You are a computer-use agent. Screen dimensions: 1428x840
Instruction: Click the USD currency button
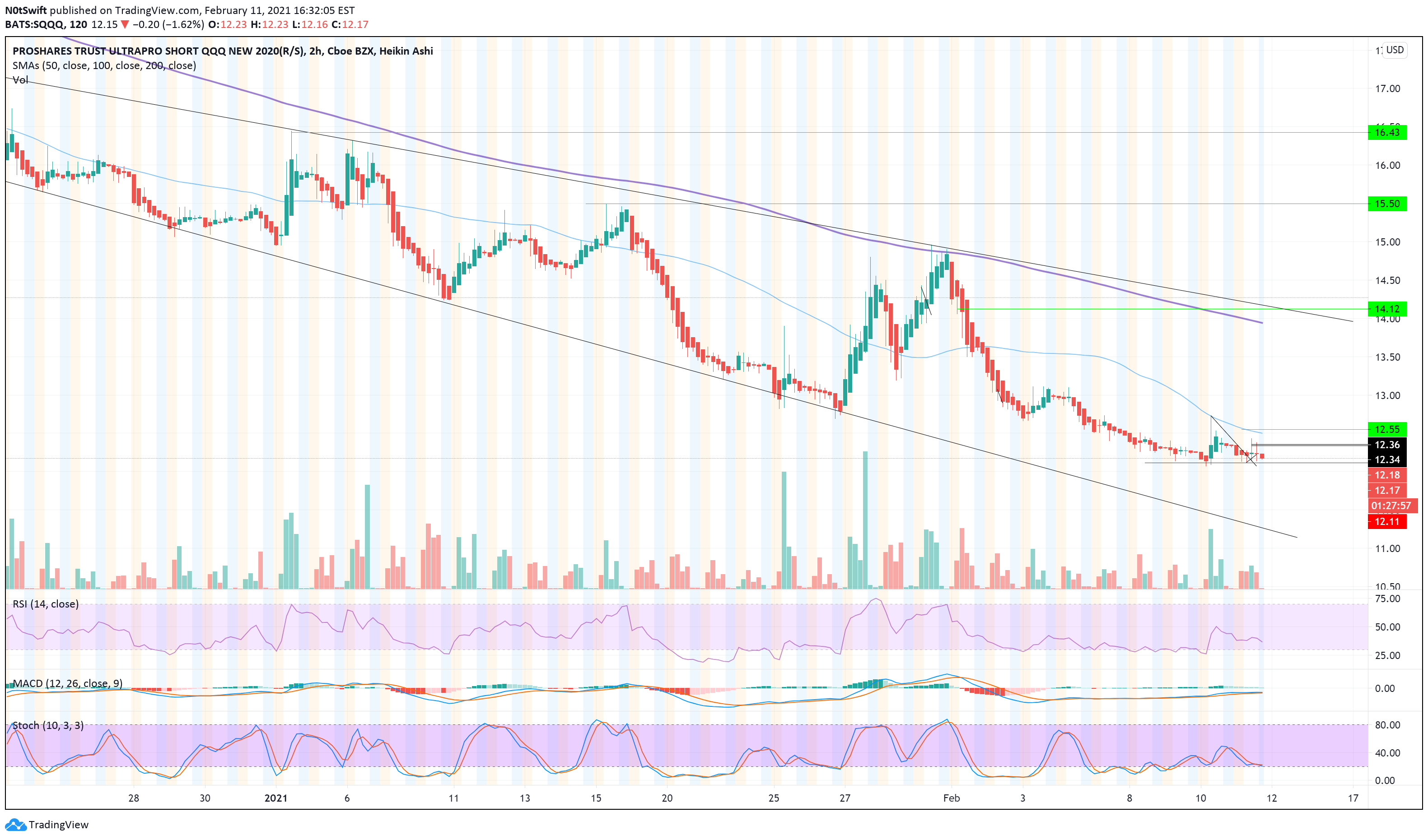tap(1395, 50)
